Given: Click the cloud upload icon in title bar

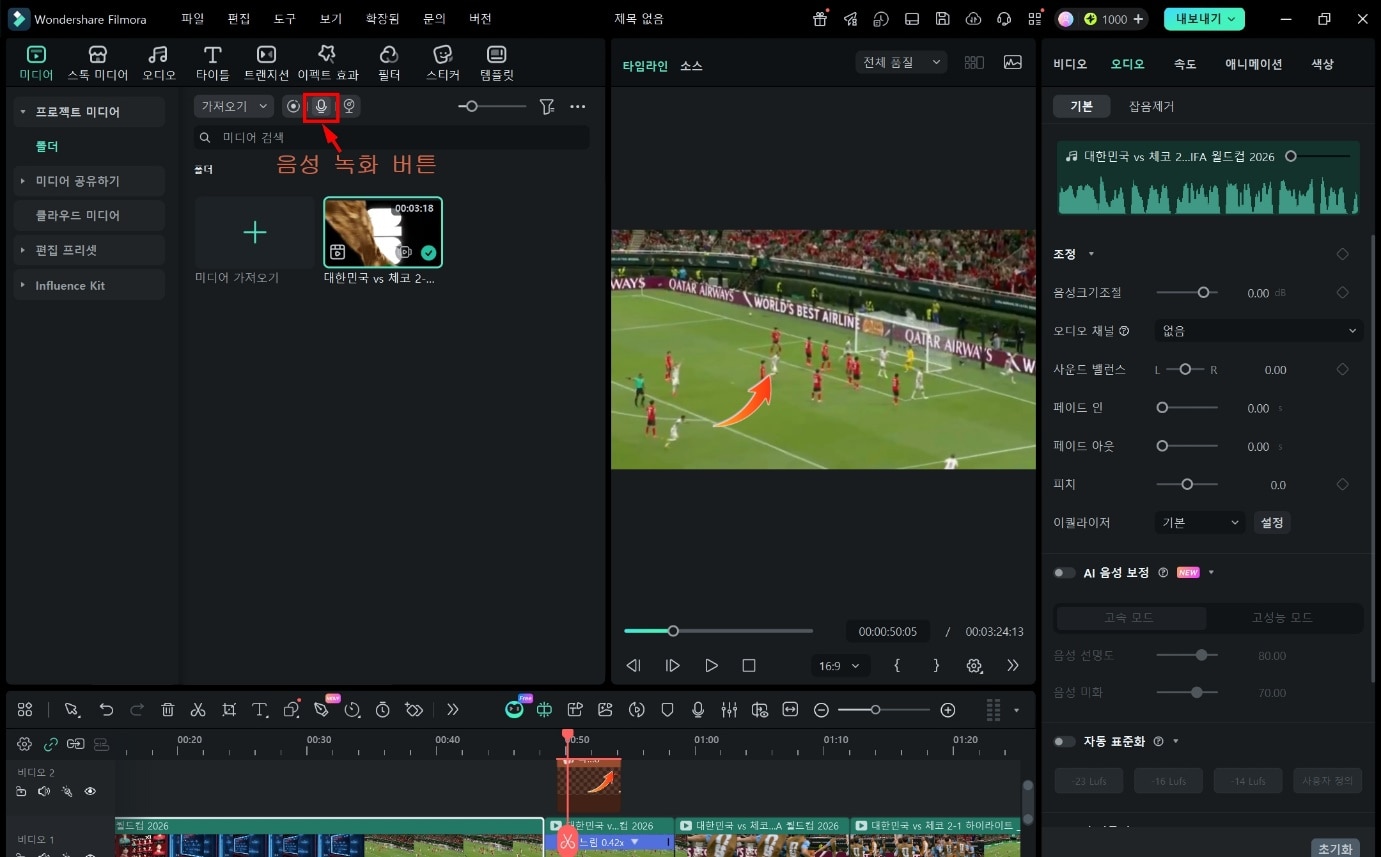Looking at the screenshot, I should [x=973, y=19].
